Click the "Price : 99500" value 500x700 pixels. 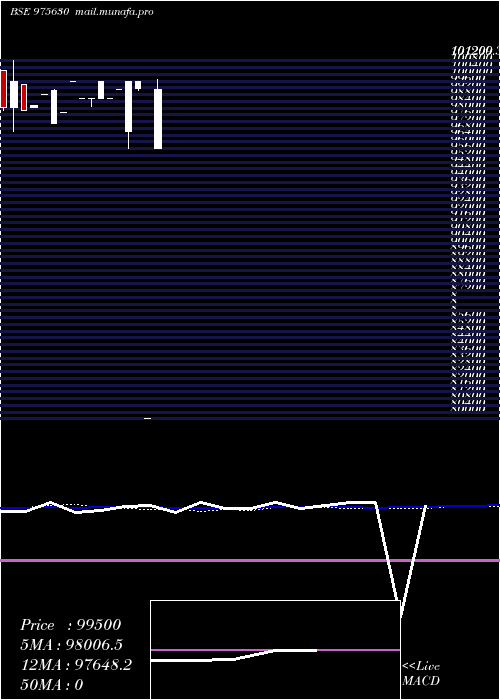(71, 625)
